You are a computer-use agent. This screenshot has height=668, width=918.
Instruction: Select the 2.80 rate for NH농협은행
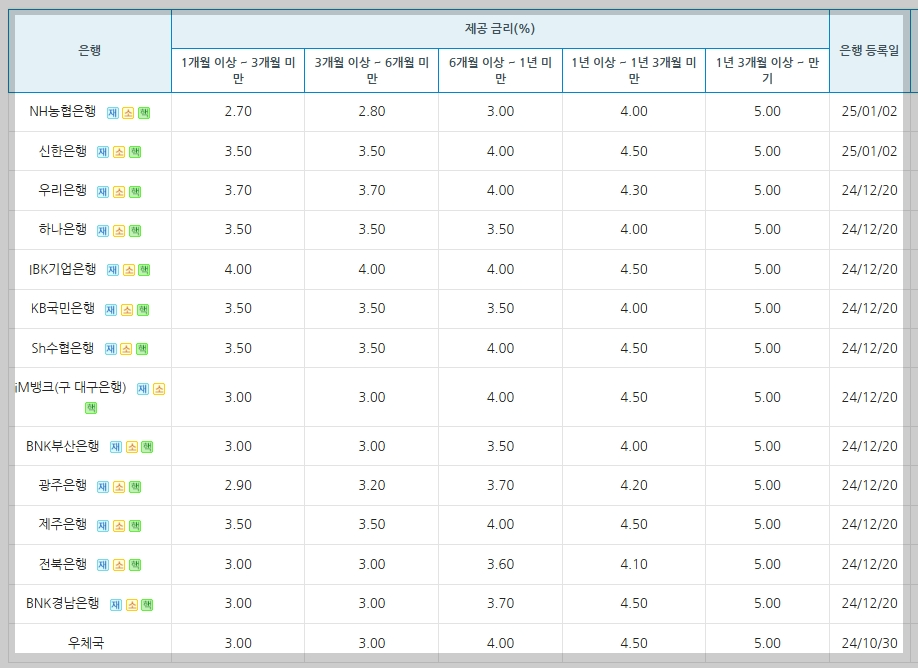click(372, 111)
